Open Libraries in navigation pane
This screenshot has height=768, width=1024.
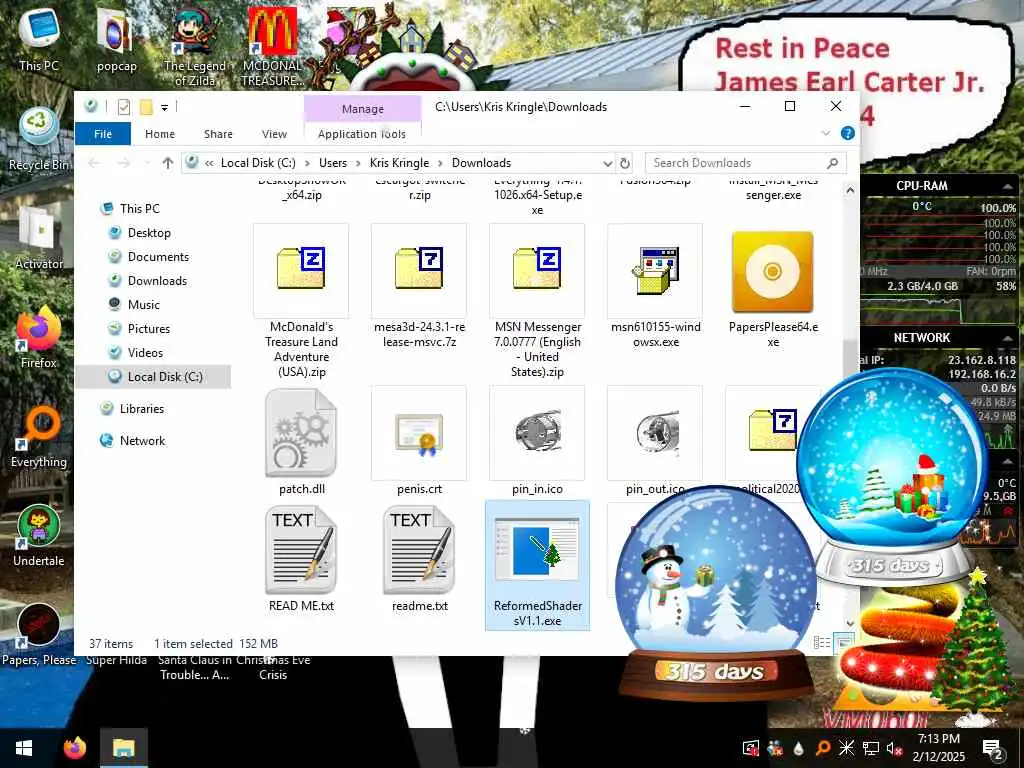click(x=141, y=409)
